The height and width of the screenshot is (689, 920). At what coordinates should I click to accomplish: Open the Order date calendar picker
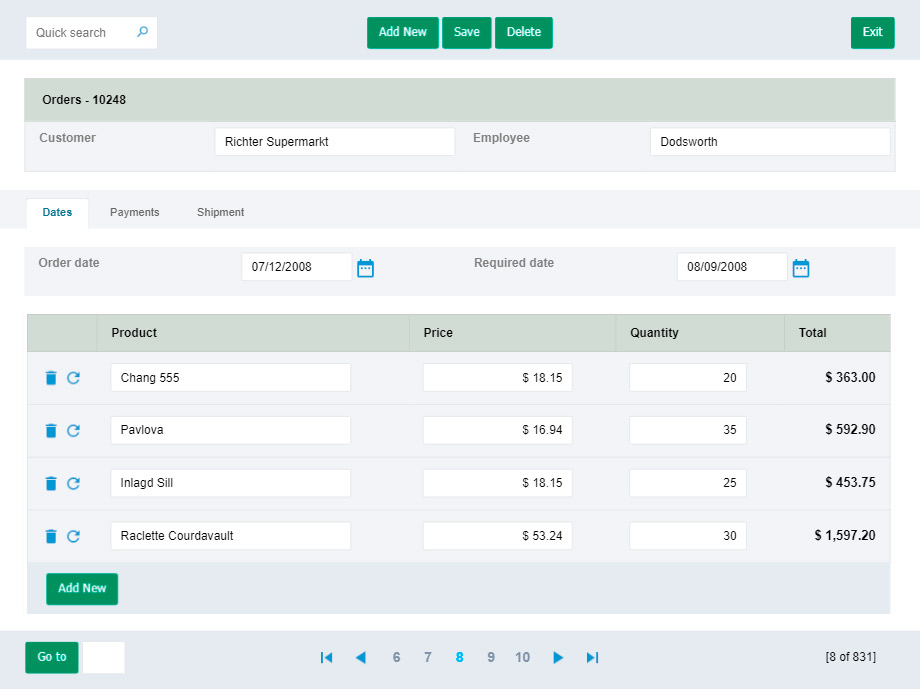pos(365,268)
